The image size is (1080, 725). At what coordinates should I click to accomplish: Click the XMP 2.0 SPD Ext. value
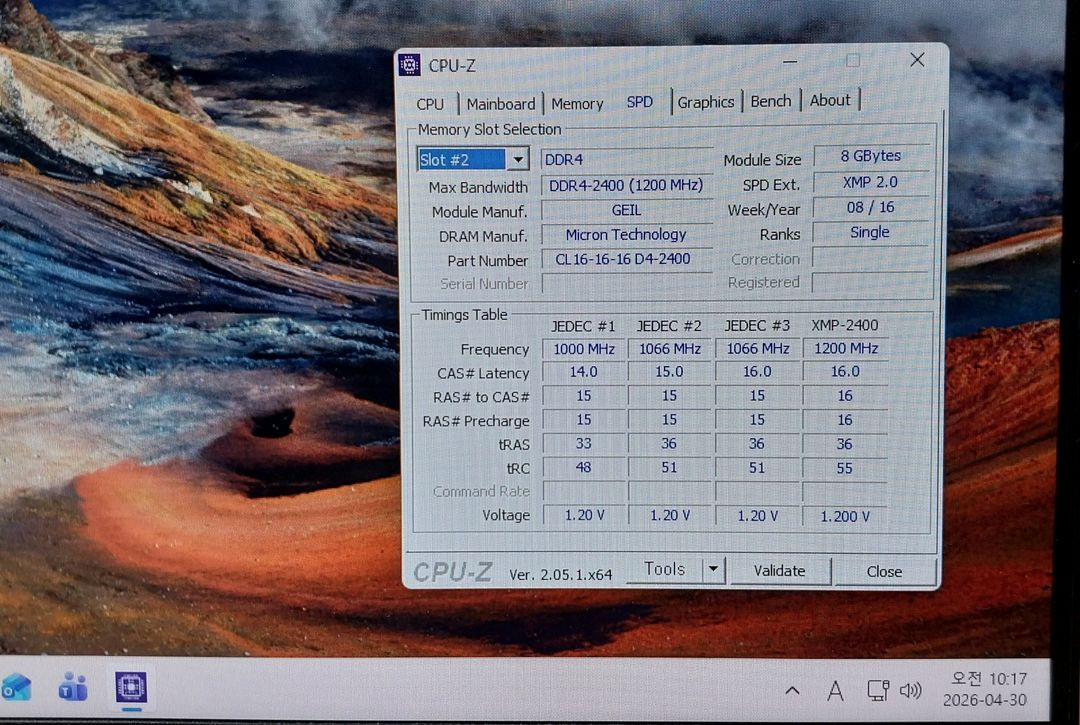tap(871, 182)
